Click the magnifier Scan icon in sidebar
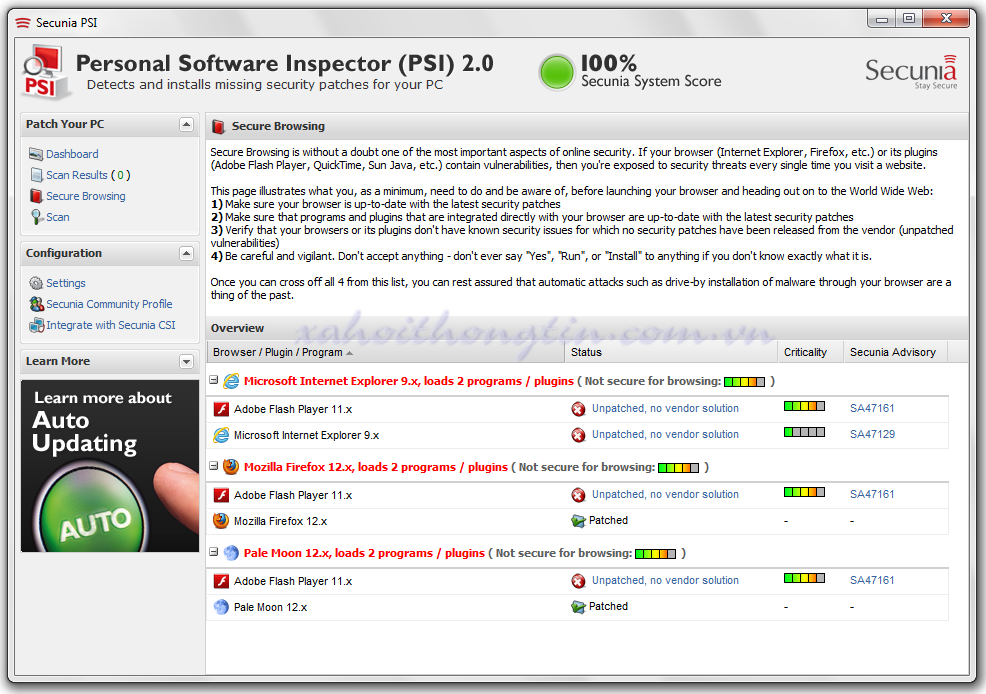 [37, 217]
